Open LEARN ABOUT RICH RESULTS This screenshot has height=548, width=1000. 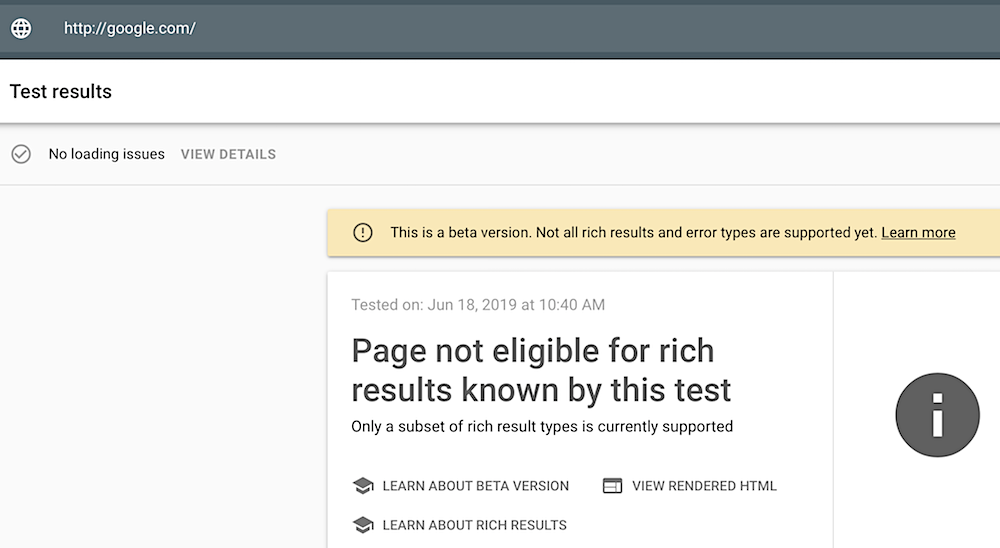(474, 525)
